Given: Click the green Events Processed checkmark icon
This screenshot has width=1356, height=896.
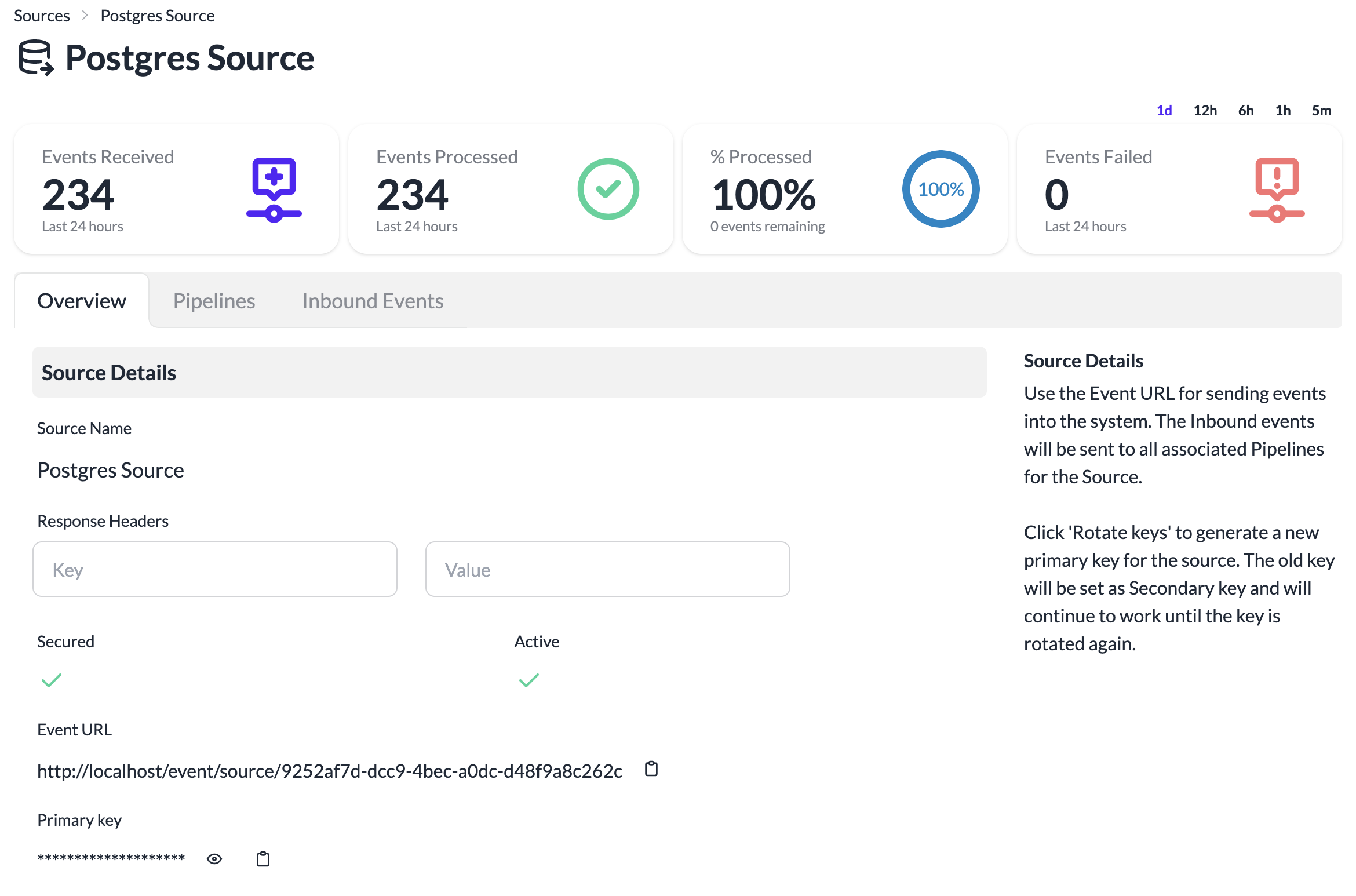Looking at the screenshot, I should click(608, 189).
